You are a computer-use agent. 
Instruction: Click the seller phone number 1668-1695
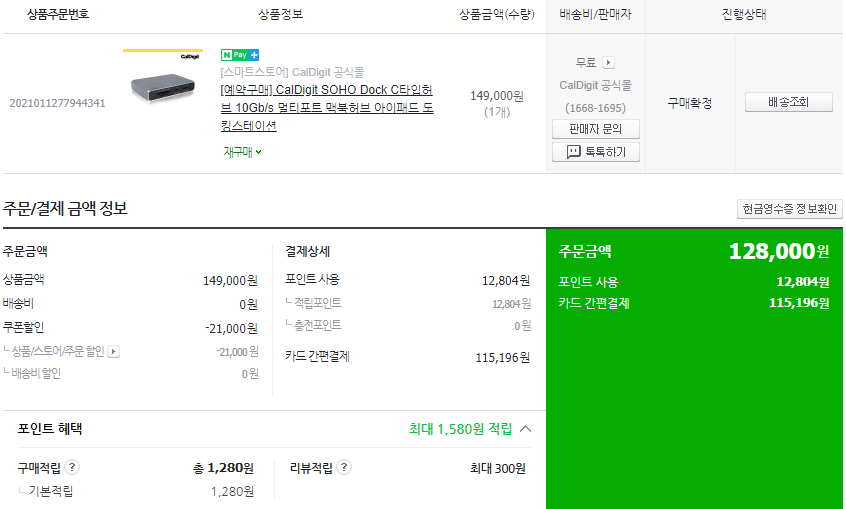(595, 108)
